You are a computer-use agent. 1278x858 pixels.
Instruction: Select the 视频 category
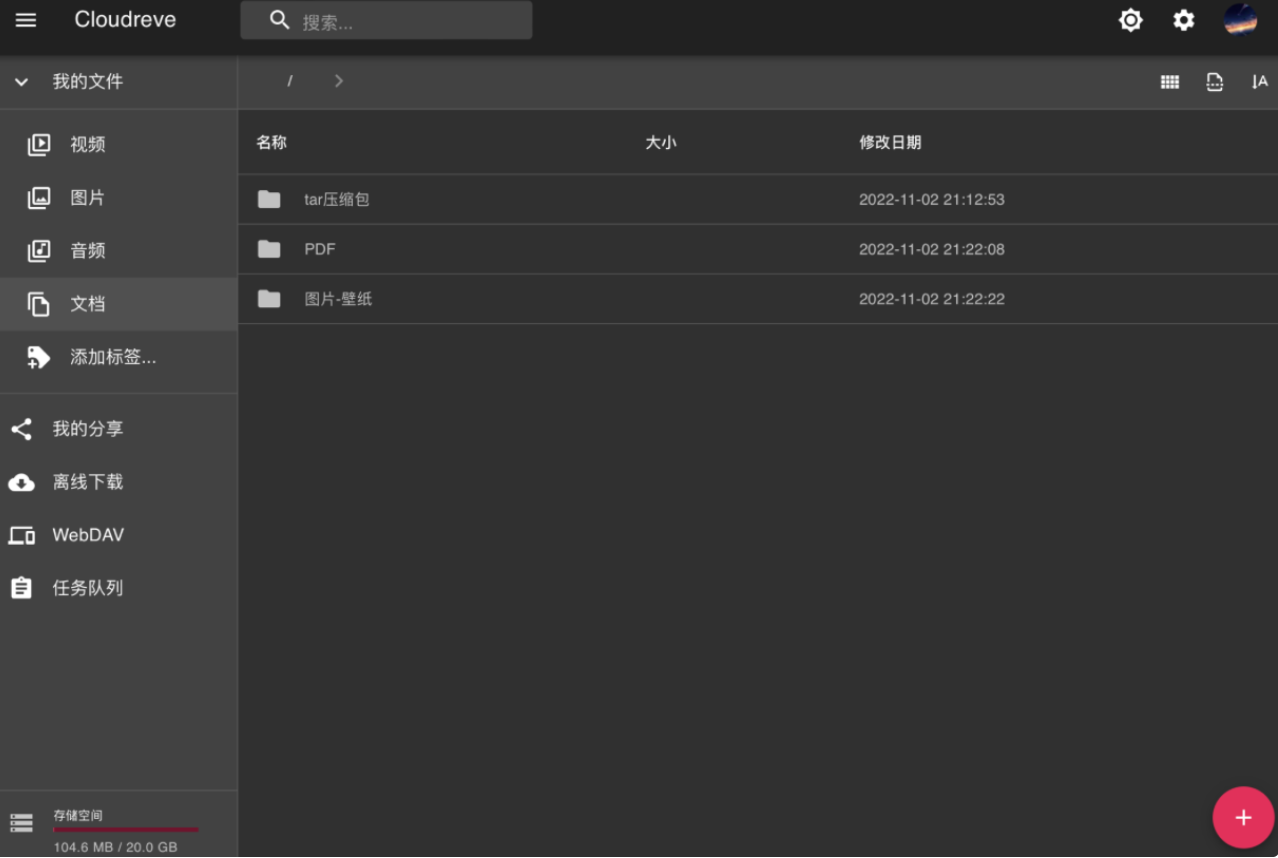pos(88,145)
